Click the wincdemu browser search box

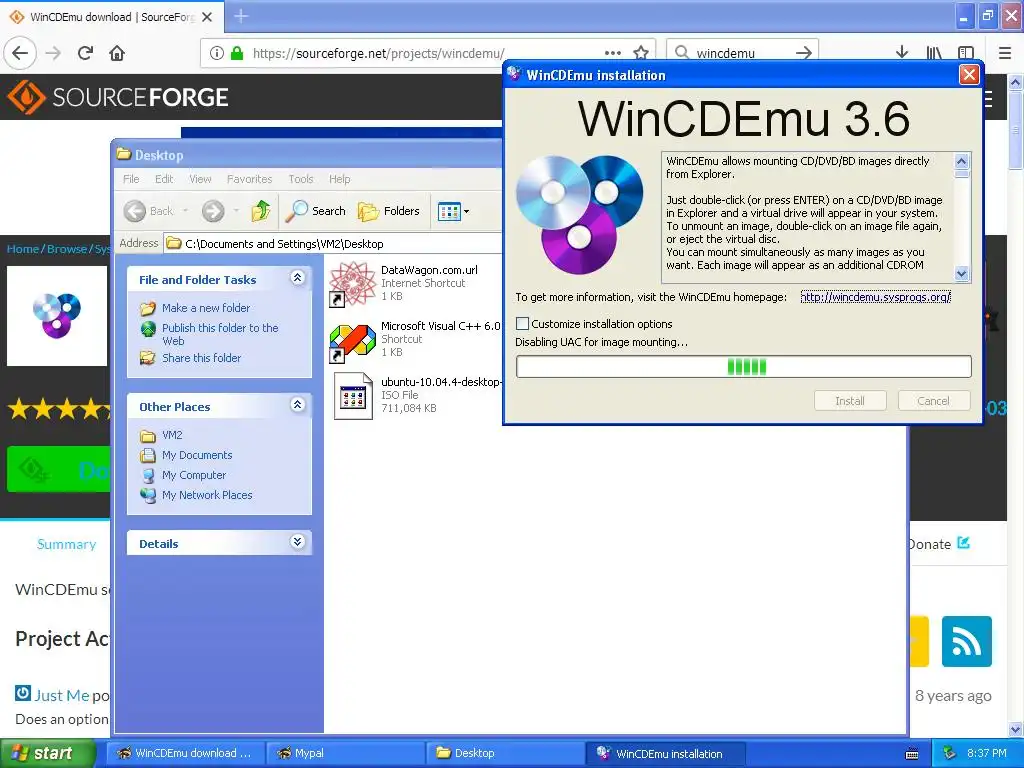pyautogui.click(x=741, y=53)
